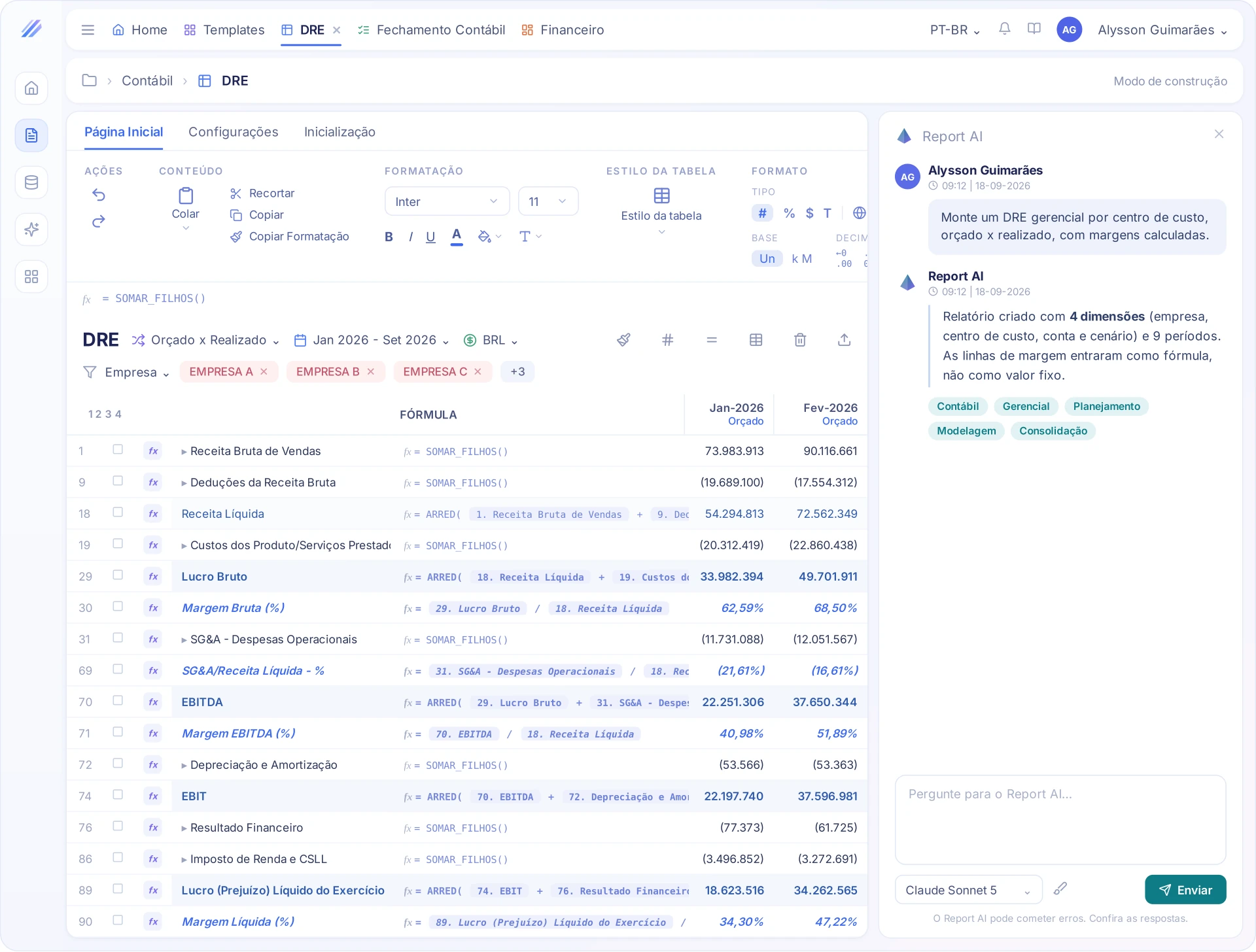Click the table layout icon above table

tap(756, 340)
